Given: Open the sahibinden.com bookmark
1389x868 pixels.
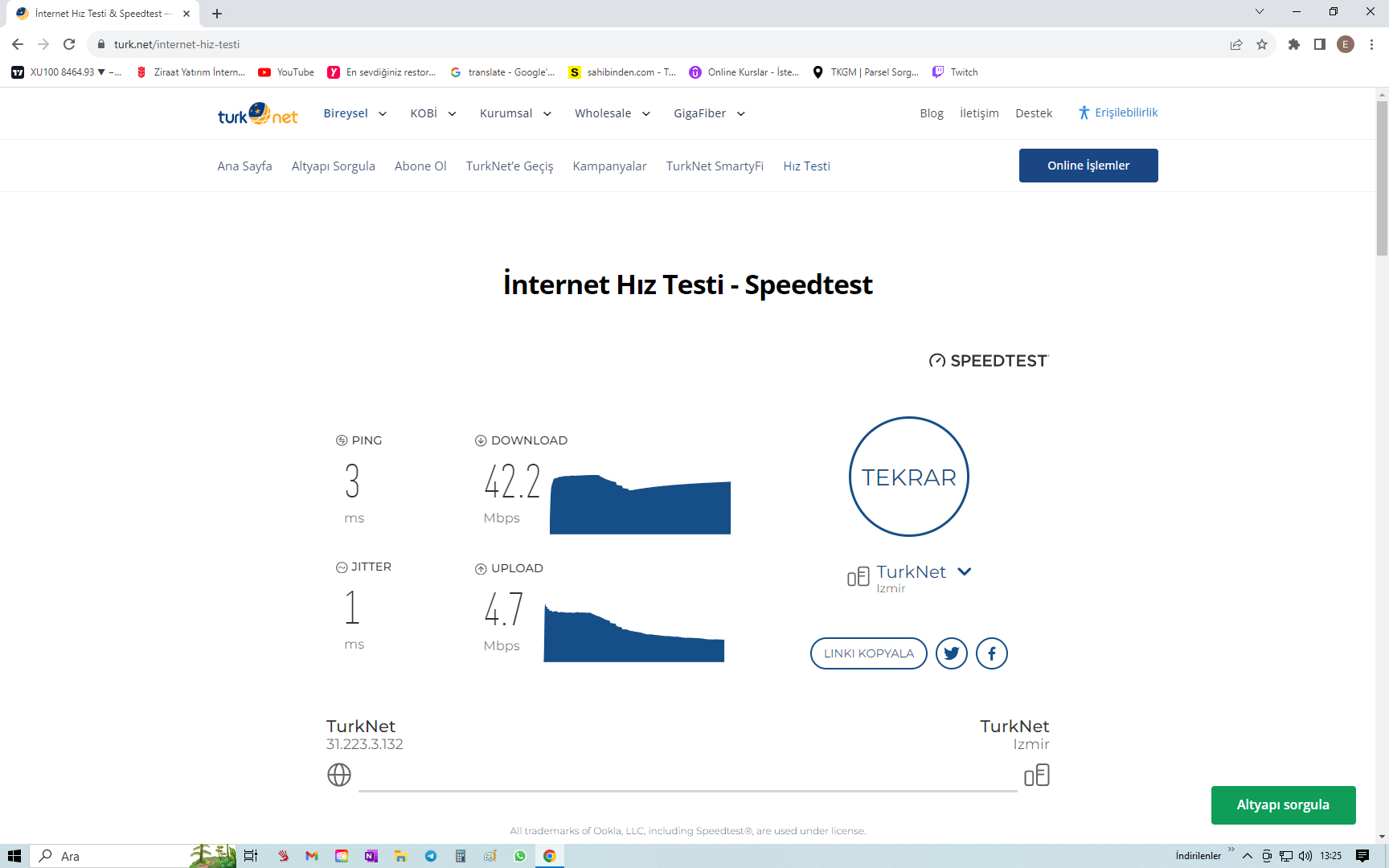Looking at the screenshot, I should (622, 72).
